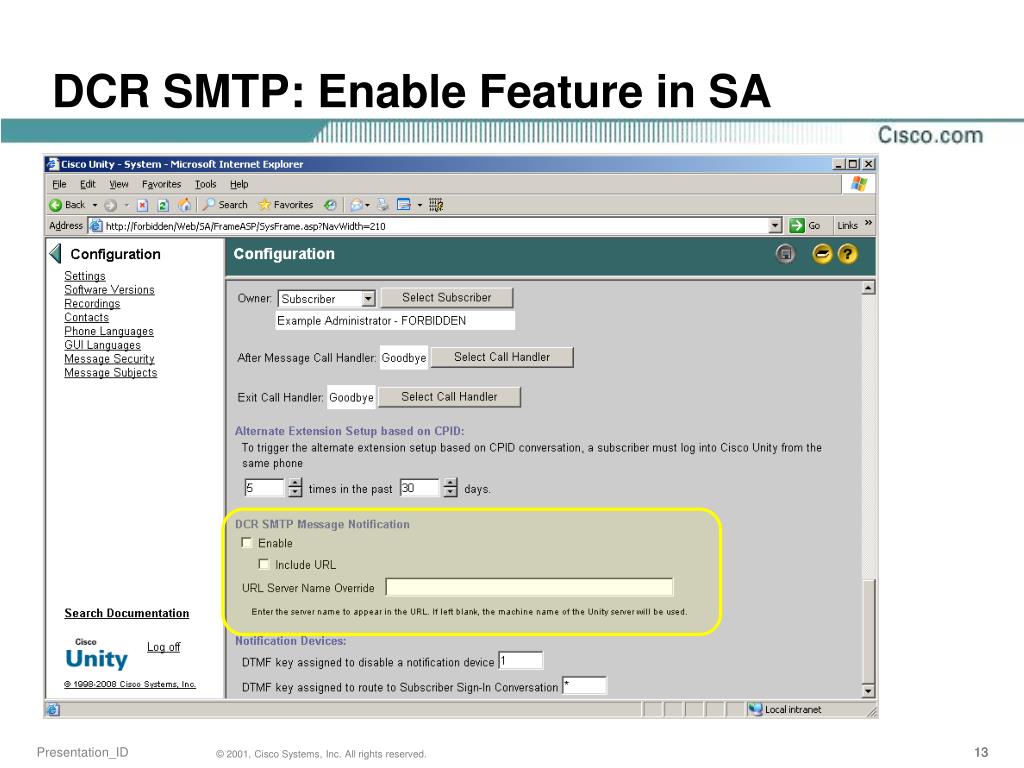Expand the Links toolbar chevron
The width and height of the screenshot is (1024, 768).
868,223
